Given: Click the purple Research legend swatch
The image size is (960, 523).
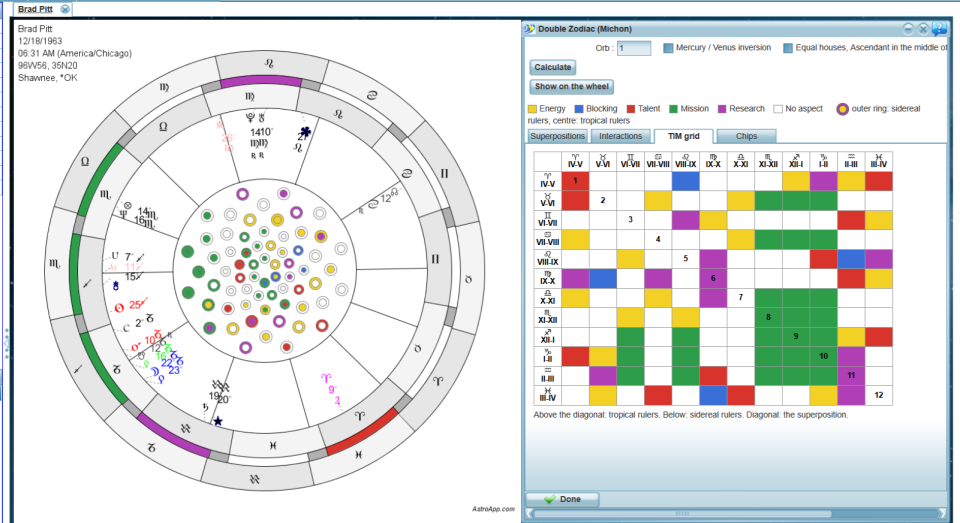Looking at the screenshot, I should (x=722, y=109).
